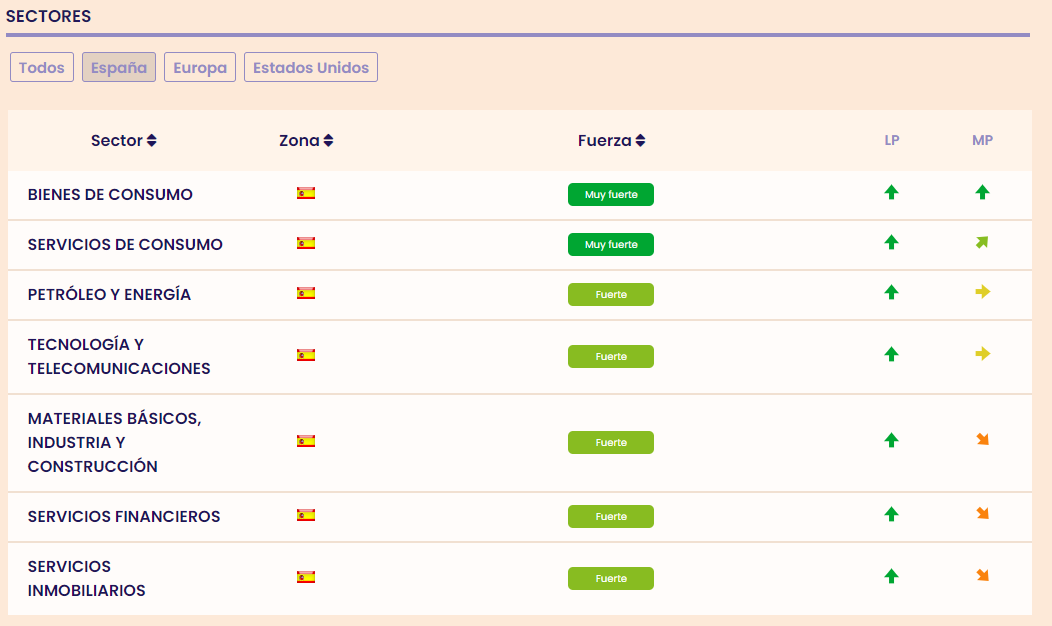1052x626 pixels.
Task: Sort table by Sector column
Action: pos(124,141)
